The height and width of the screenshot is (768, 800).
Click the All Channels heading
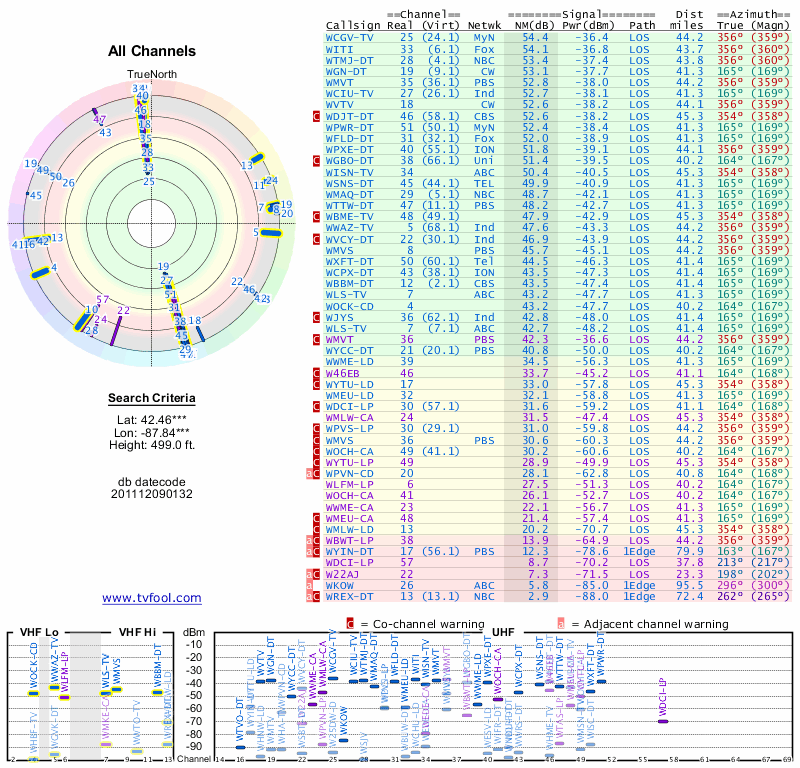(x=152, y=51)
